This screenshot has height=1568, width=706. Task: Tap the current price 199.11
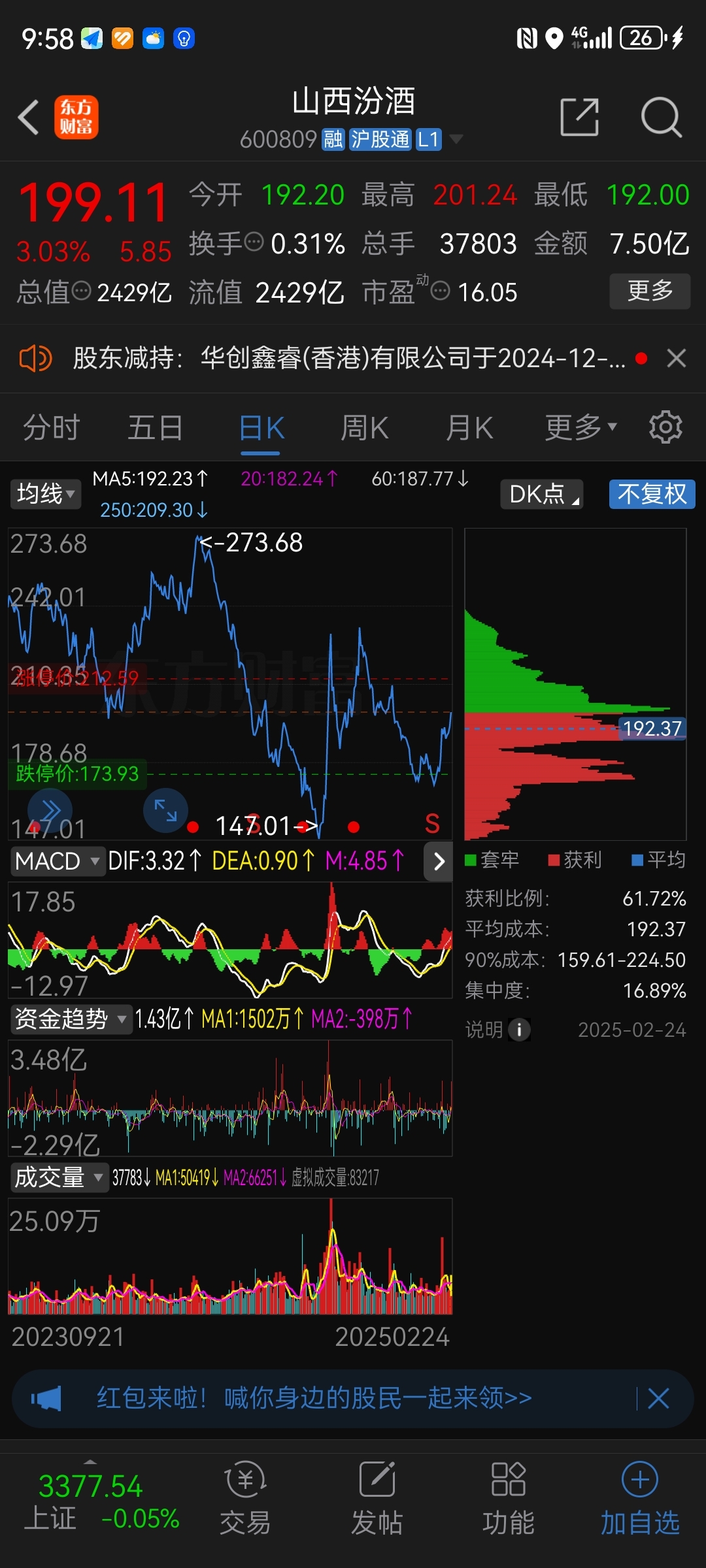94,203
